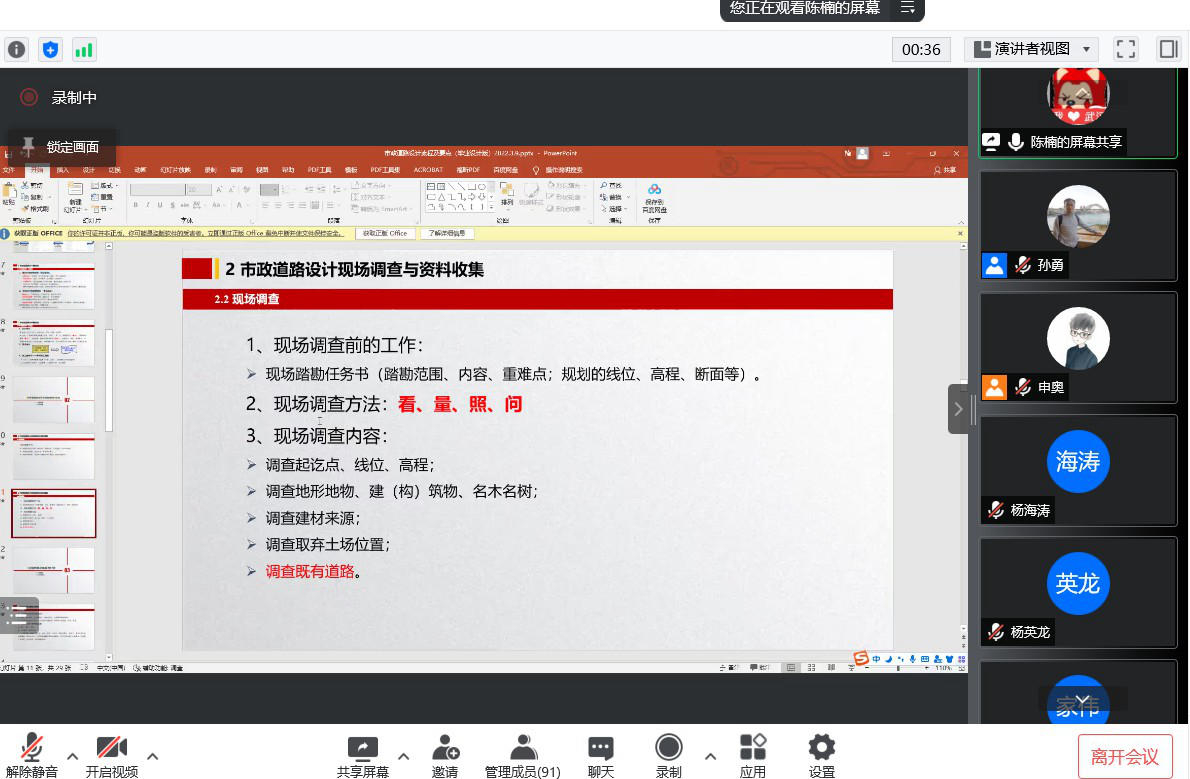Expand audio options arrow beside unmute

point(72,756)
